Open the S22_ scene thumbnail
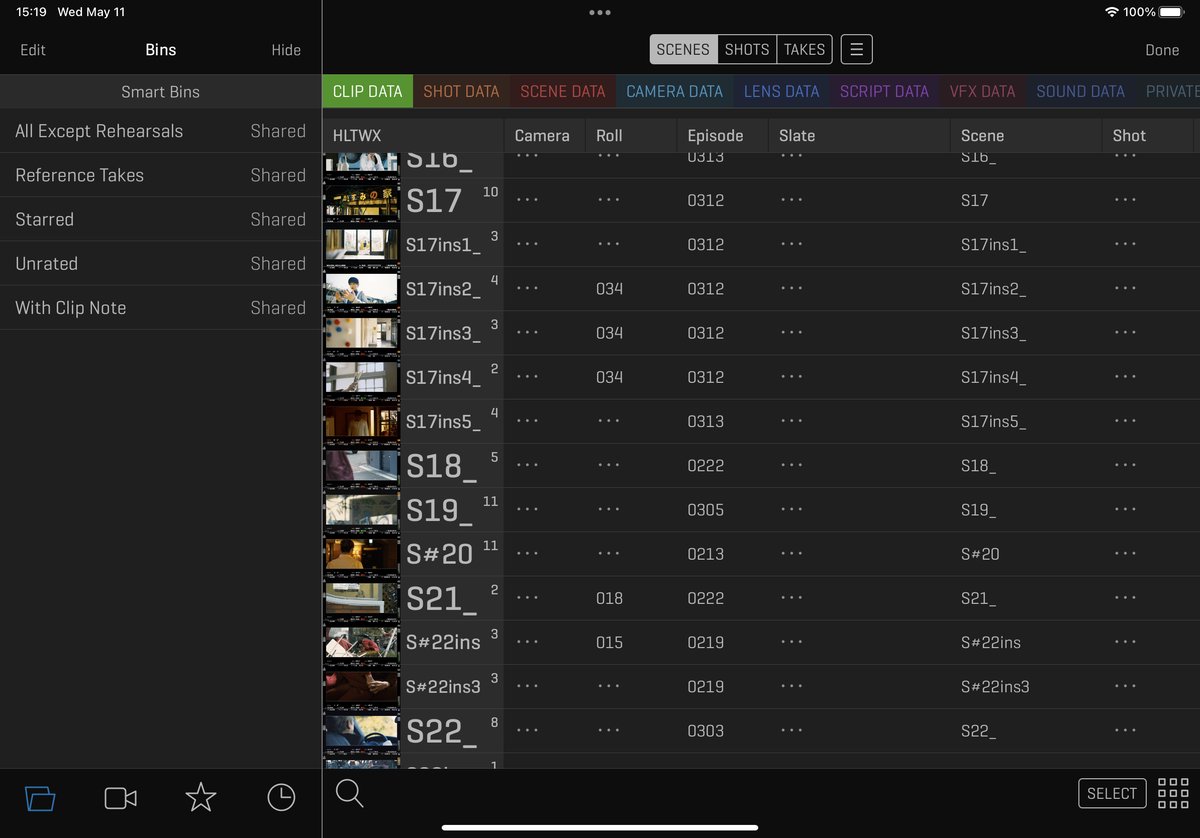This screenshot has height=838, width=1200. click(x=361, y=730)
